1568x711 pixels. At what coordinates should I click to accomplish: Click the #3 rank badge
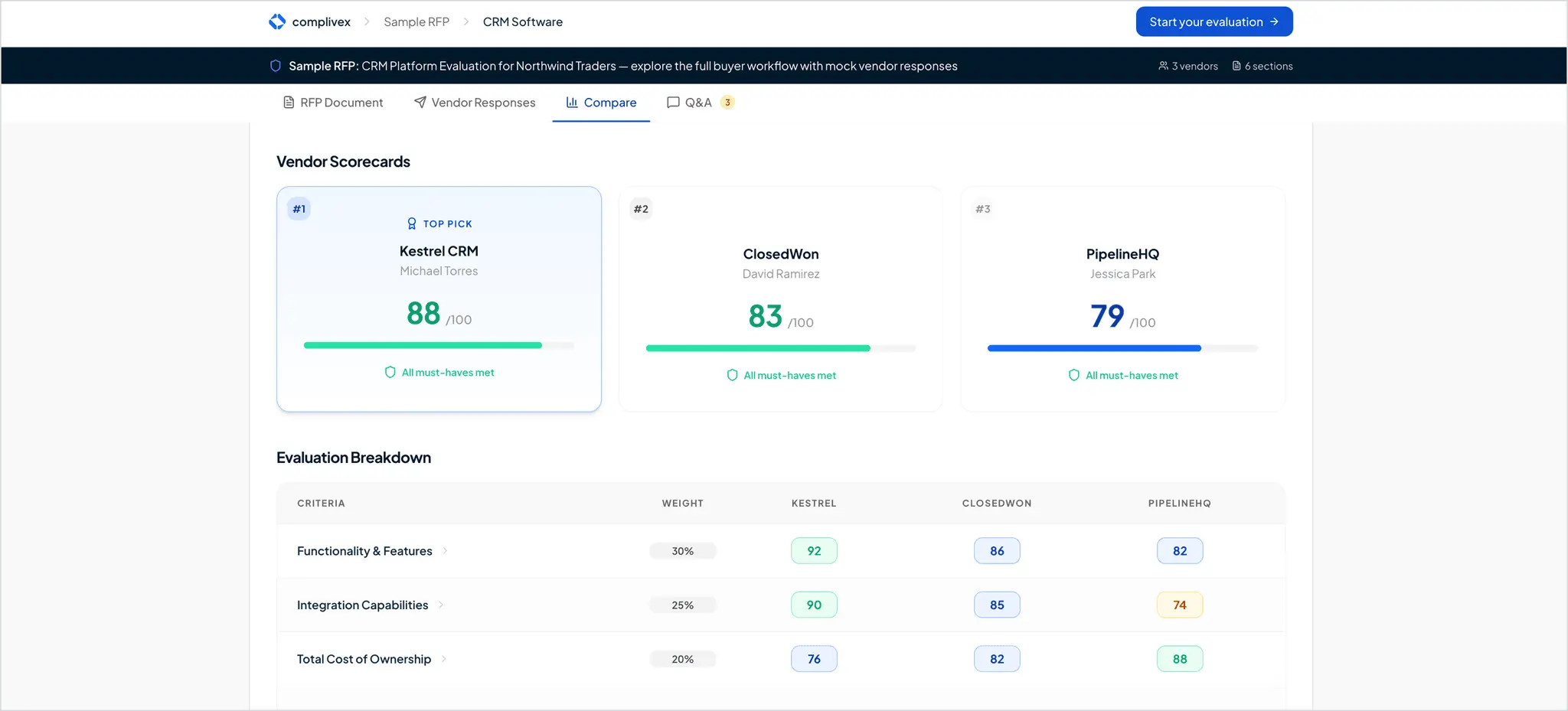[983, 209]
